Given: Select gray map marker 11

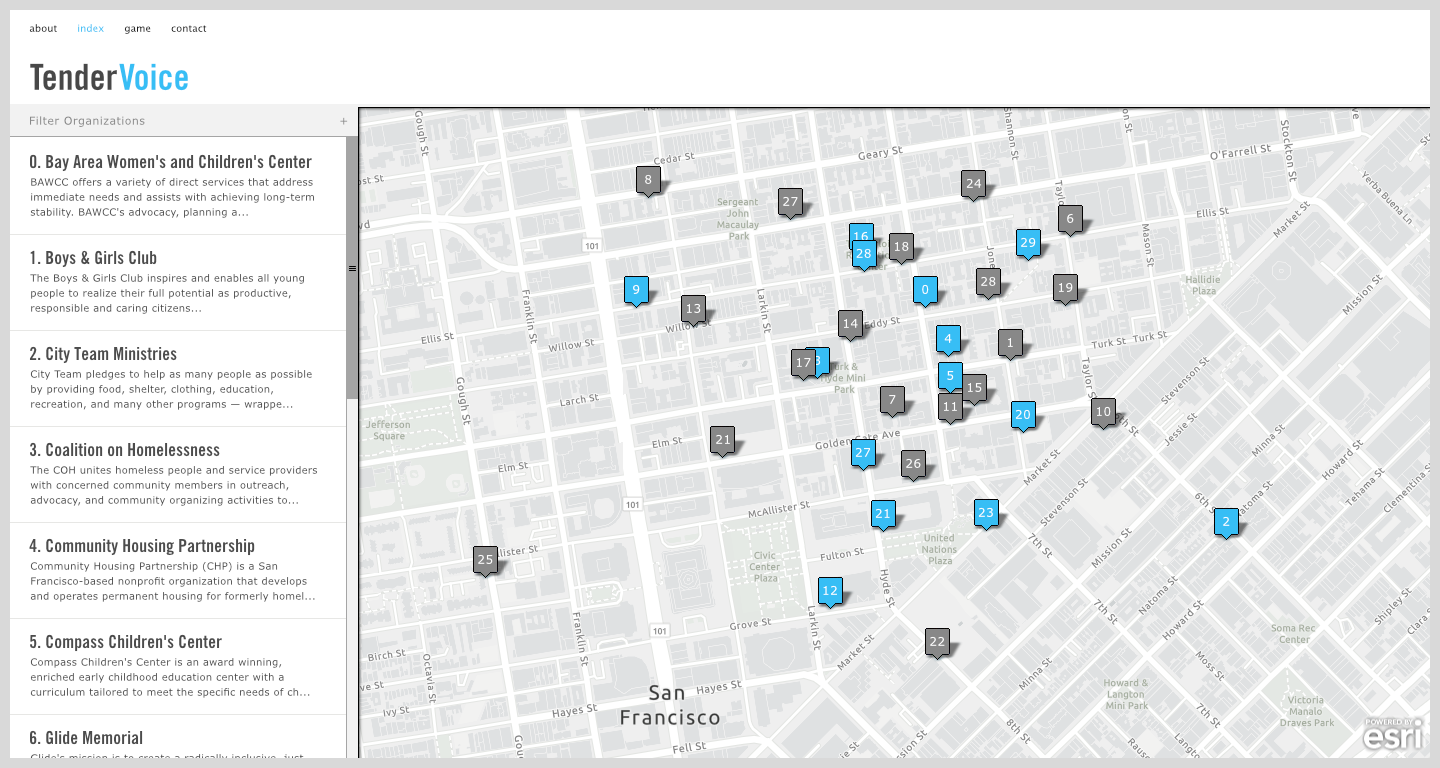Looking at the screenshot, I should tap(950, 407).
